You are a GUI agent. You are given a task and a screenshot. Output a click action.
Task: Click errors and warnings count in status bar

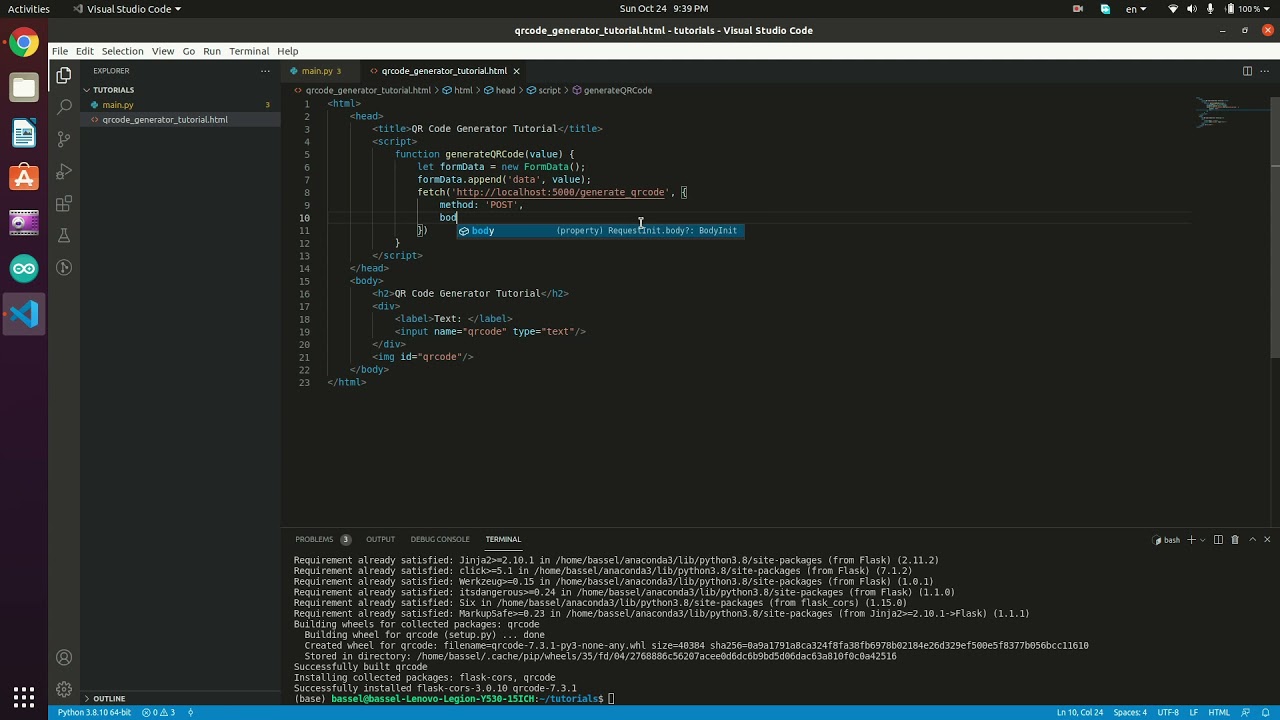[158, 712]
